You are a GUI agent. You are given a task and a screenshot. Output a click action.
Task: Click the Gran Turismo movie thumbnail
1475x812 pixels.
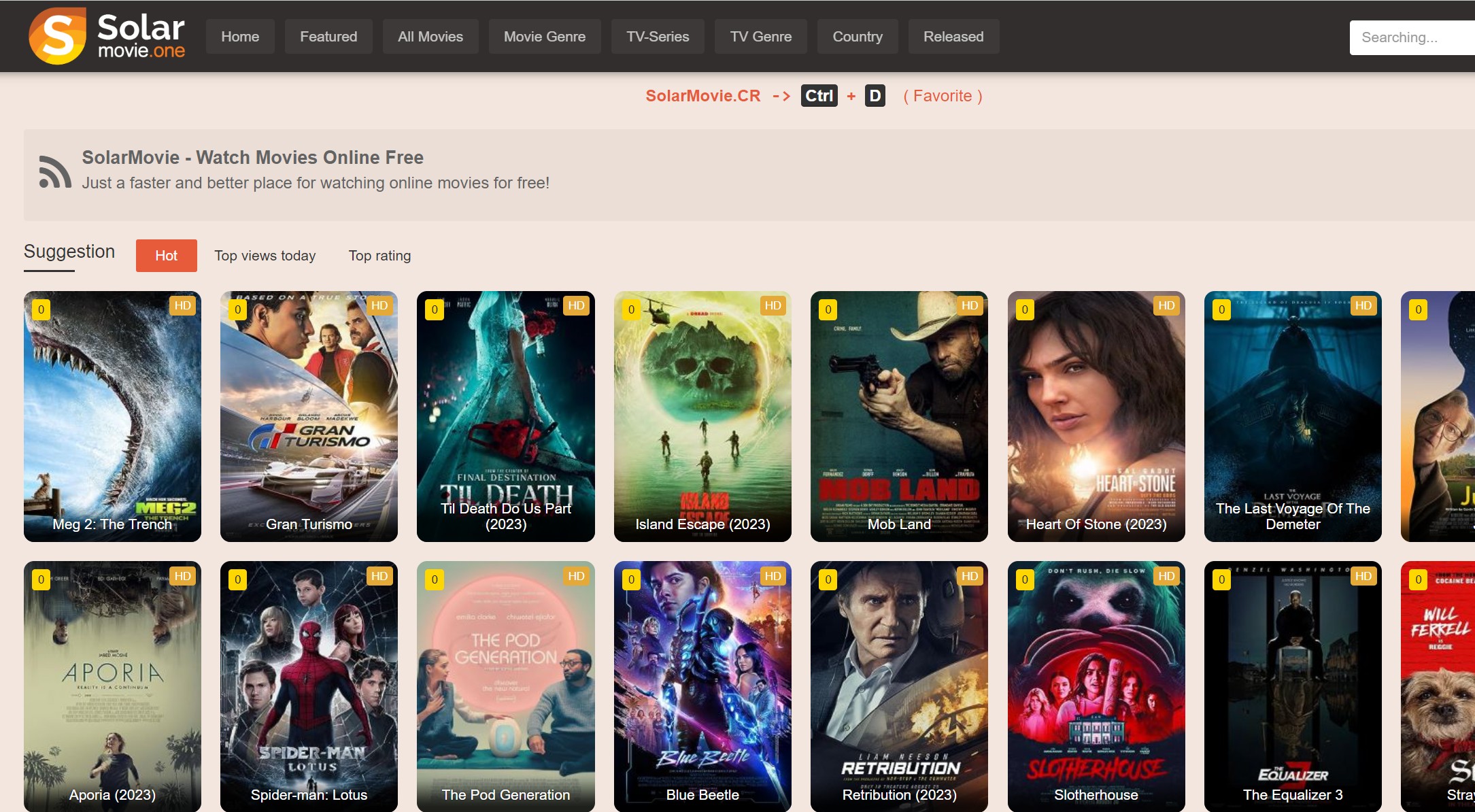(x=307, y=416)
